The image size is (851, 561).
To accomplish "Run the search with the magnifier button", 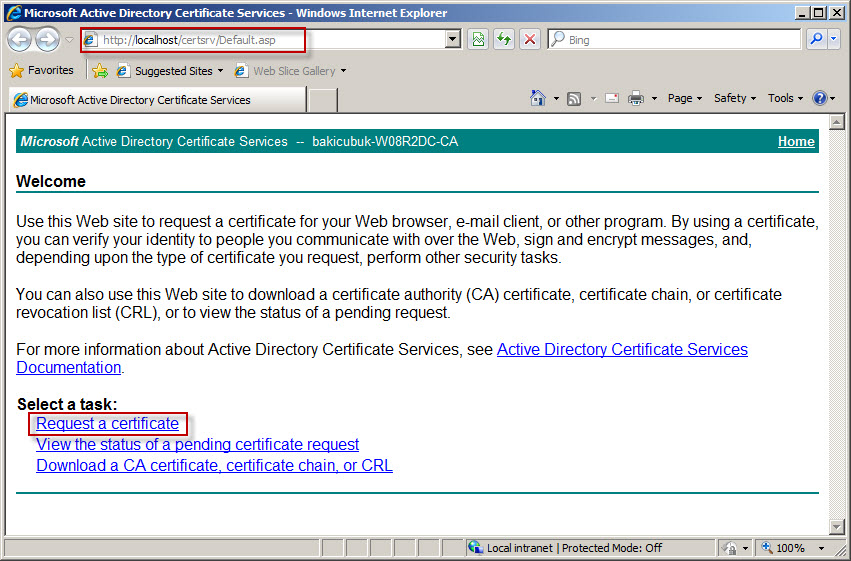I will click(x=816, y=40).
